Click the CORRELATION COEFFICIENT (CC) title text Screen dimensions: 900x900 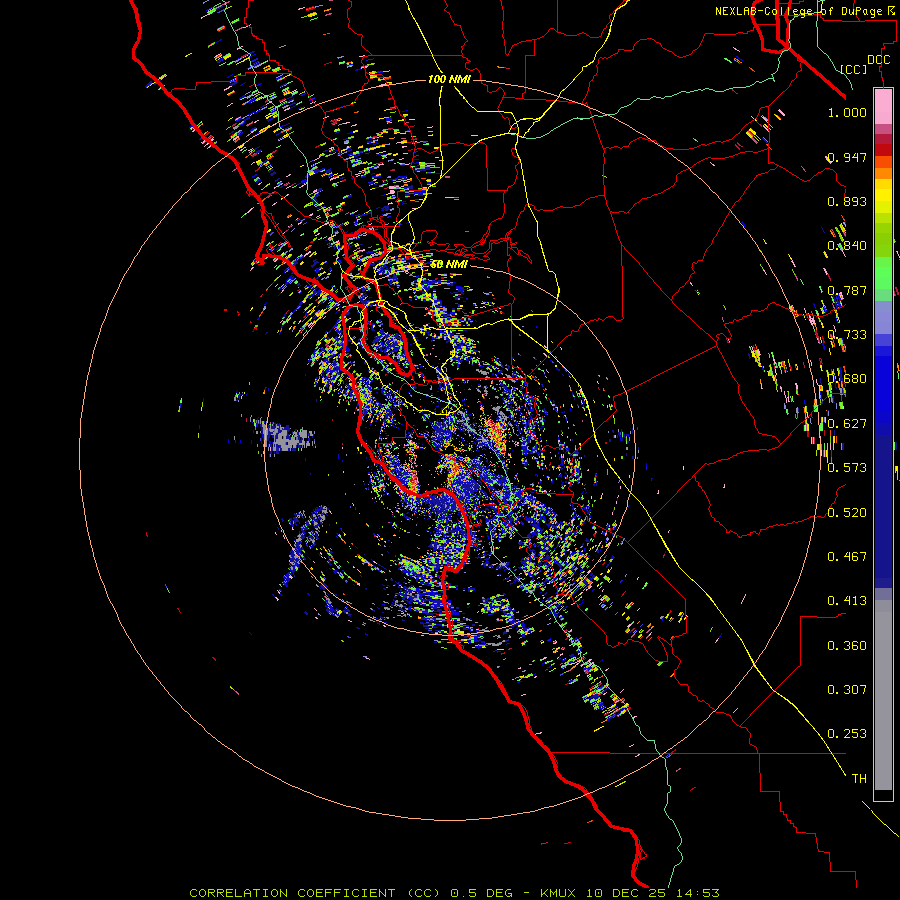point(315,893)
